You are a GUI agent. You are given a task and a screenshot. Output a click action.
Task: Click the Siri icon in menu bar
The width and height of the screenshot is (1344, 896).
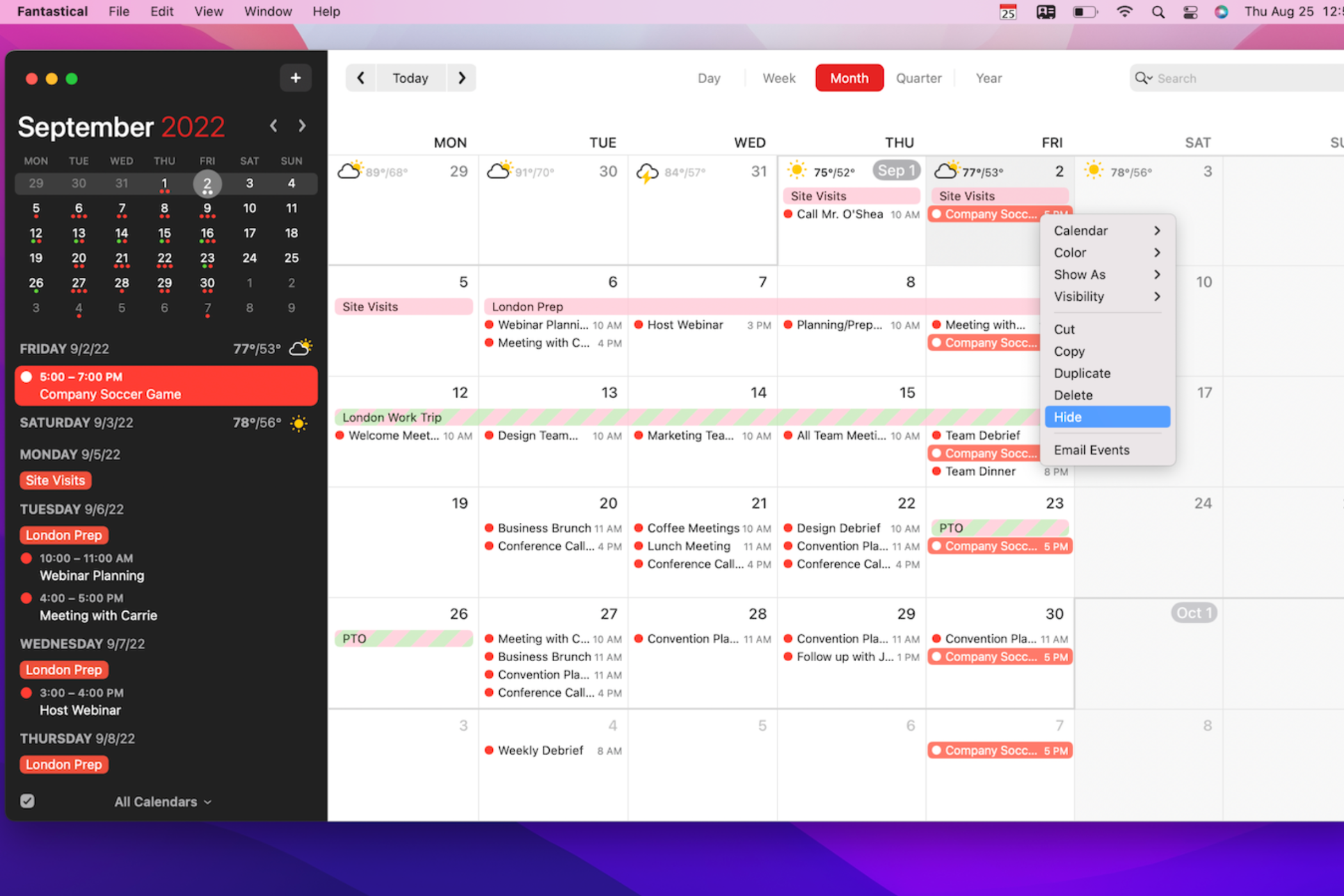[x=1221, y=12]
